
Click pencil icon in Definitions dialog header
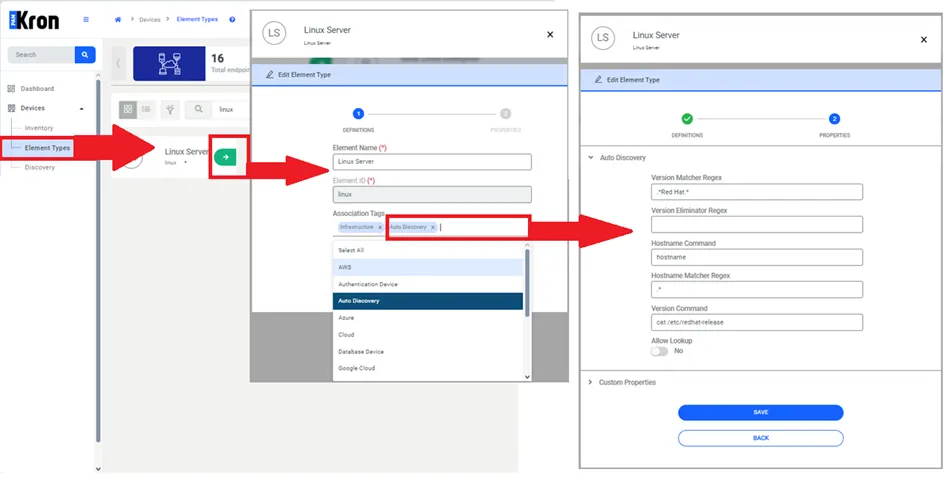tap(269, 75)
